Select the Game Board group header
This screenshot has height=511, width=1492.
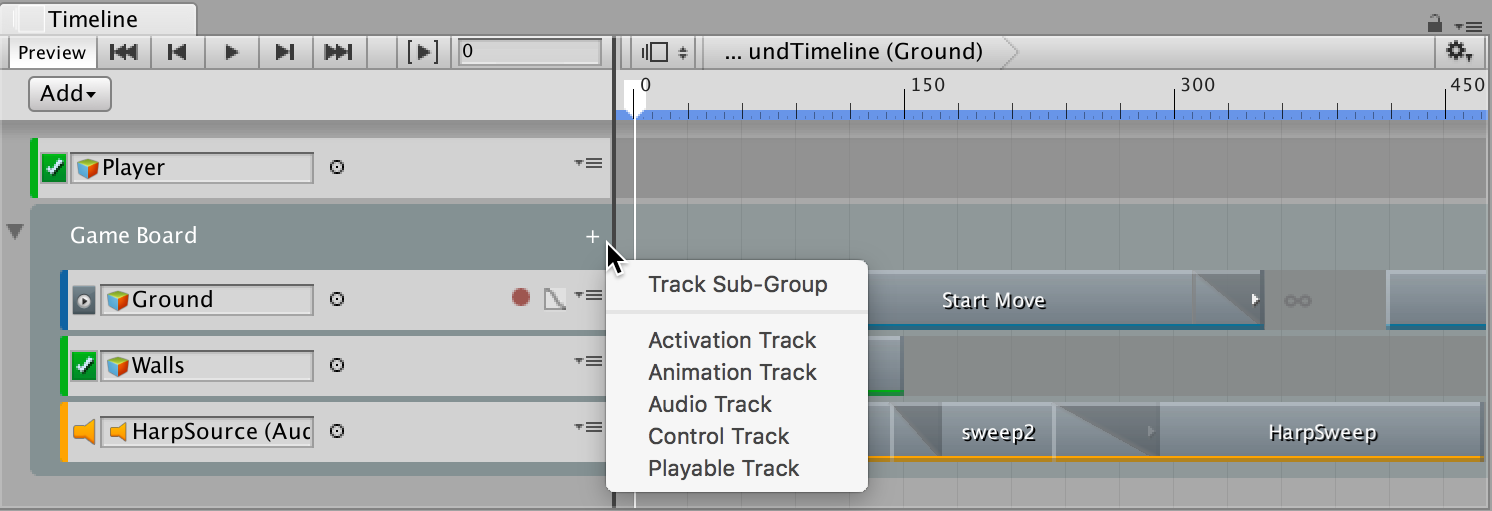pos(320,236)
